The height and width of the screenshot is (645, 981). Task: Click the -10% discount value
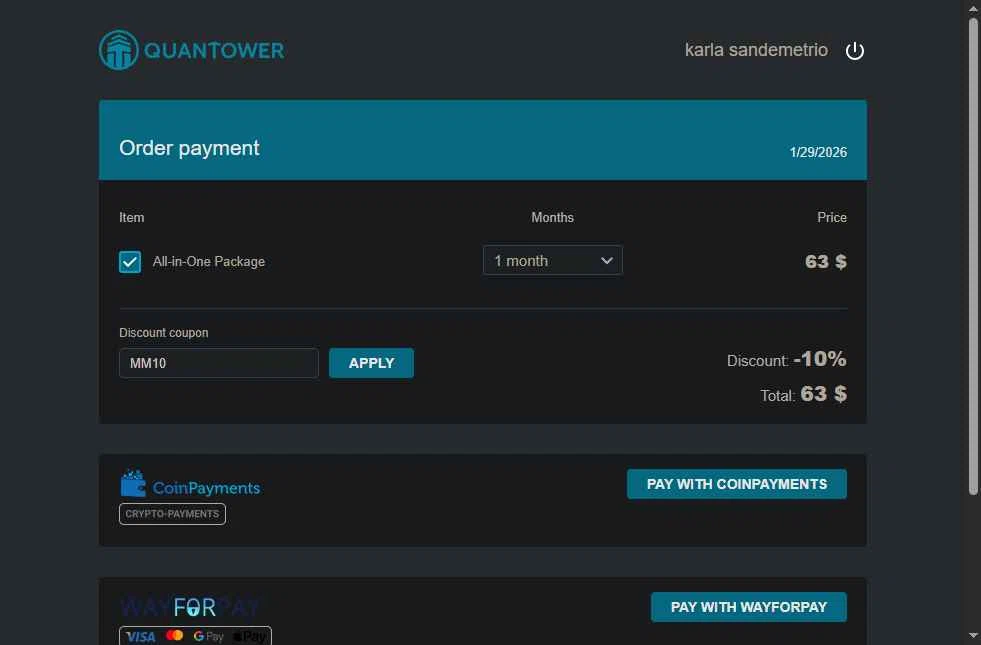click(820, 358)
